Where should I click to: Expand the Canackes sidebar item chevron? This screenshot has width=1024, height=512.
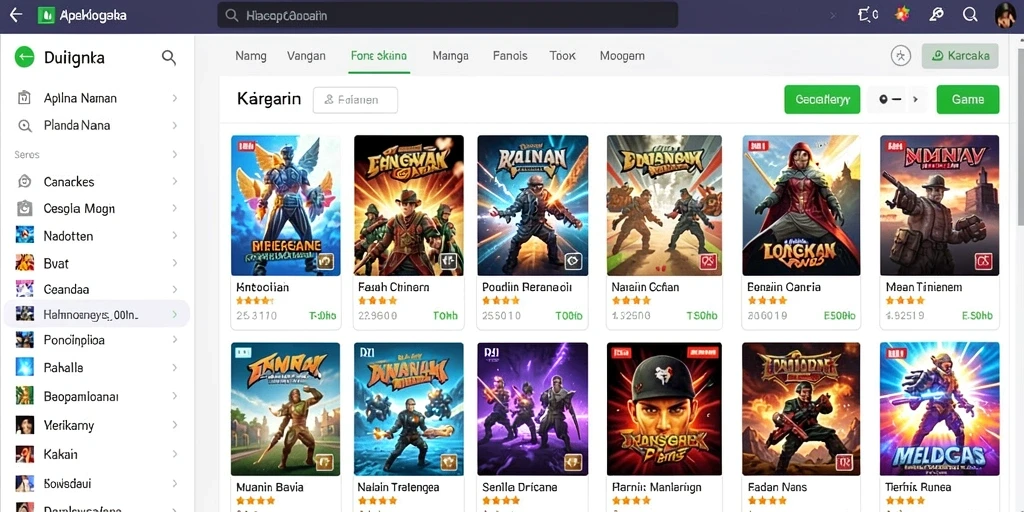(174, 182)
